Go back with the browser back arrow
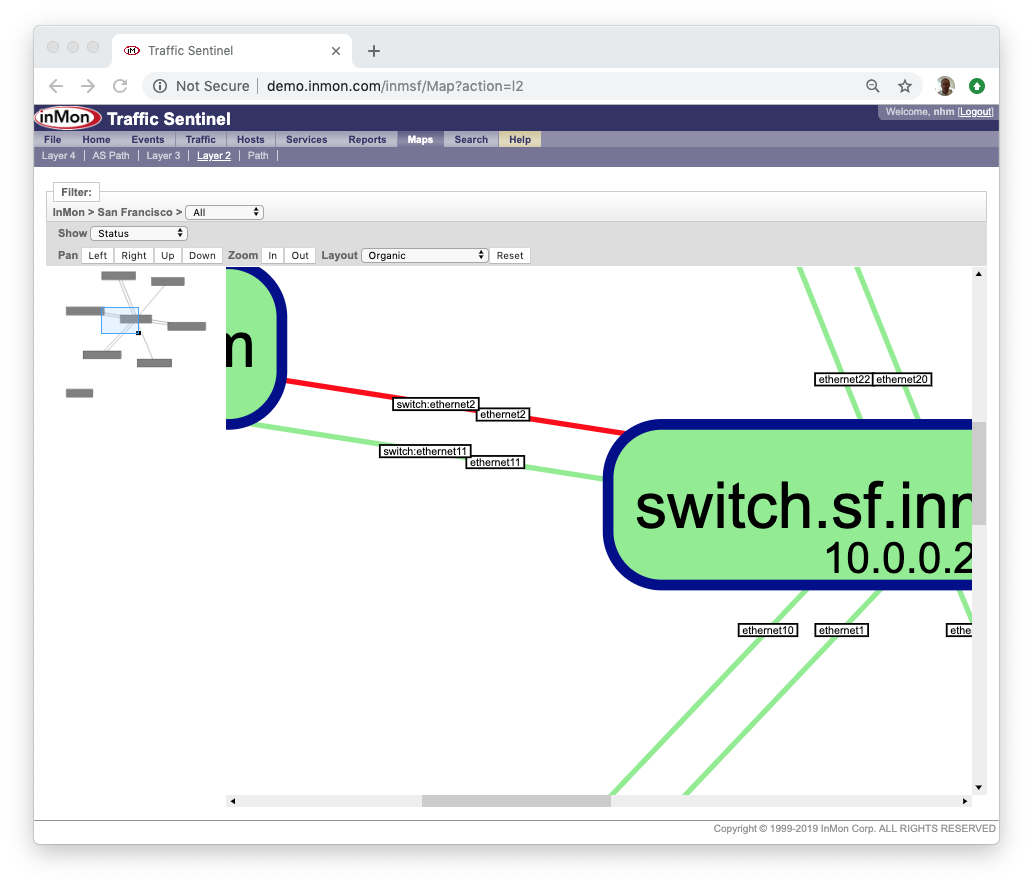 click(56, 86)
